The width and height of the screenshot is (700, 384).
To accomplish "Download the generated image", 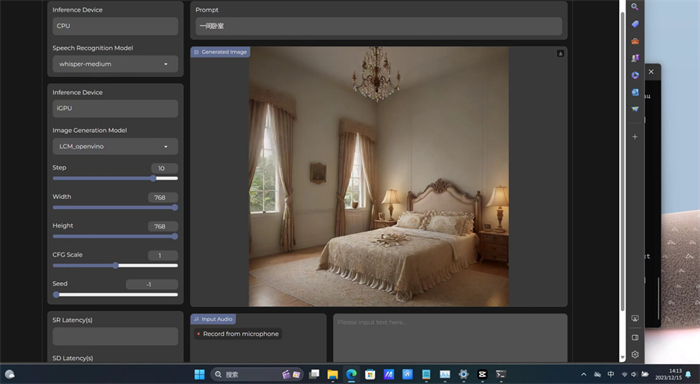I will pyautogui.click(x=560, y=54).
